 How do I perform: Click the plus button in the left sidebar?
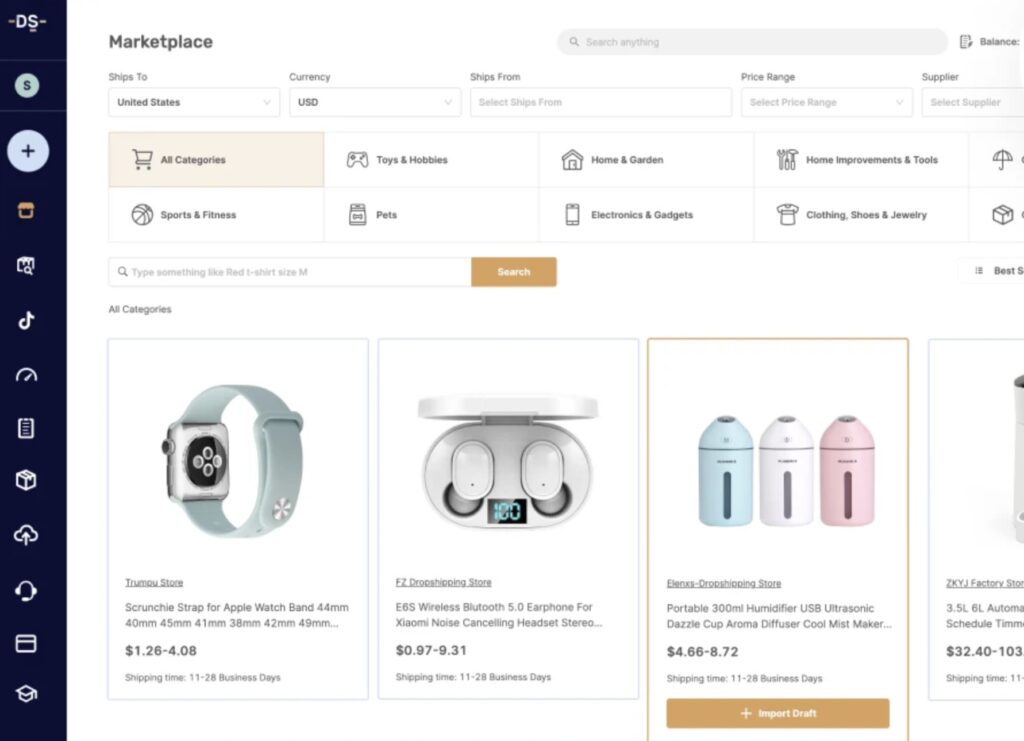point(27,151)
